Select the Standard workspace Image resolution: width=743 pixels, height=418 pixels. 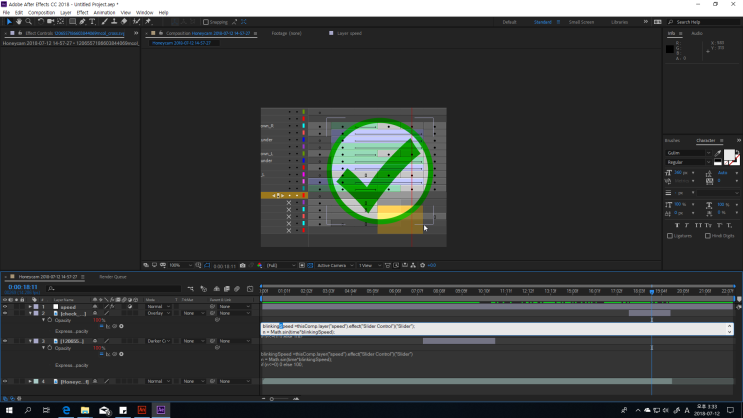tap(543, 22)
